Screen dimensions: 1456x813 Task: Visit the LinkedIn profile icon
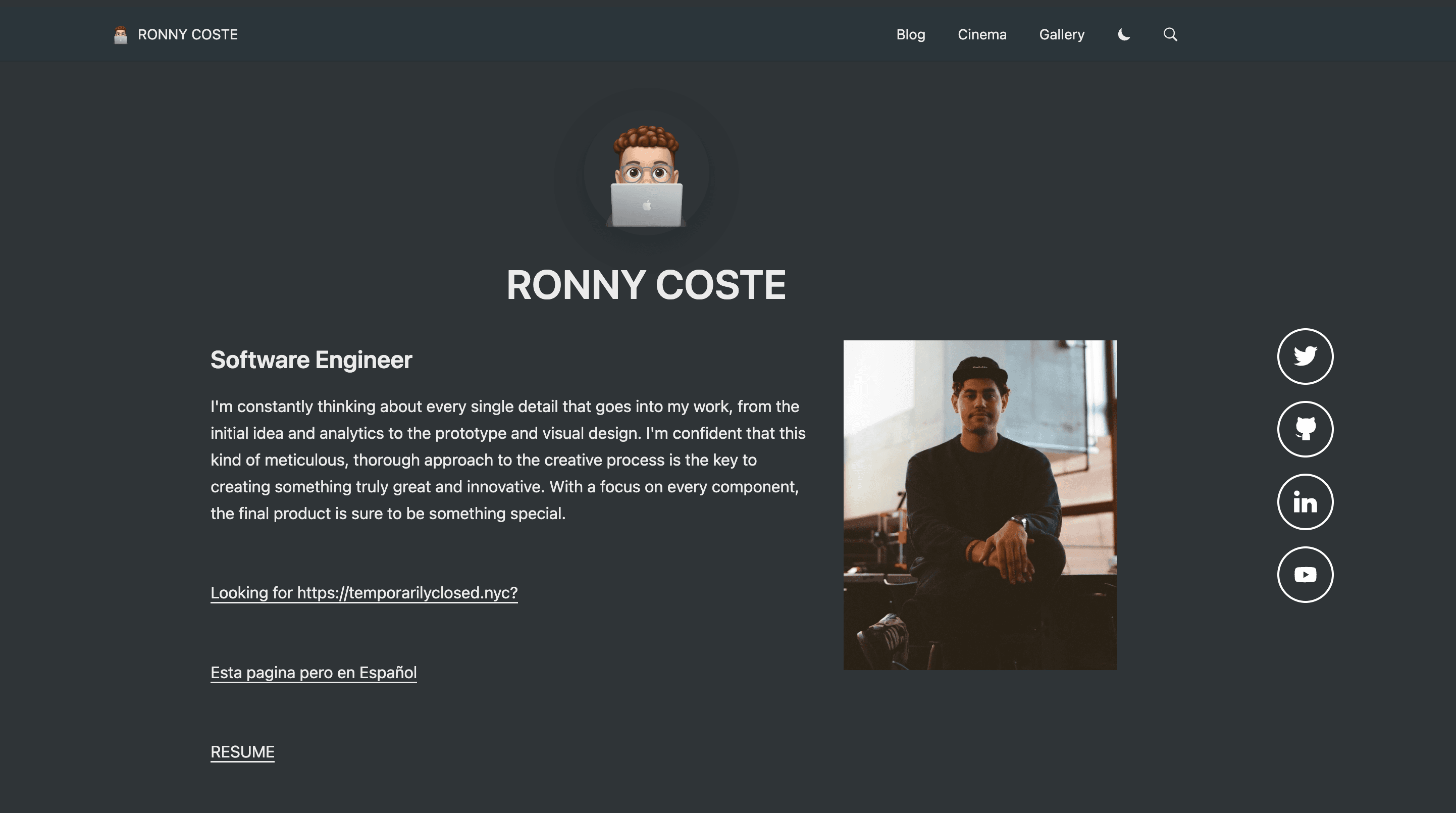tap(1305, 502)
